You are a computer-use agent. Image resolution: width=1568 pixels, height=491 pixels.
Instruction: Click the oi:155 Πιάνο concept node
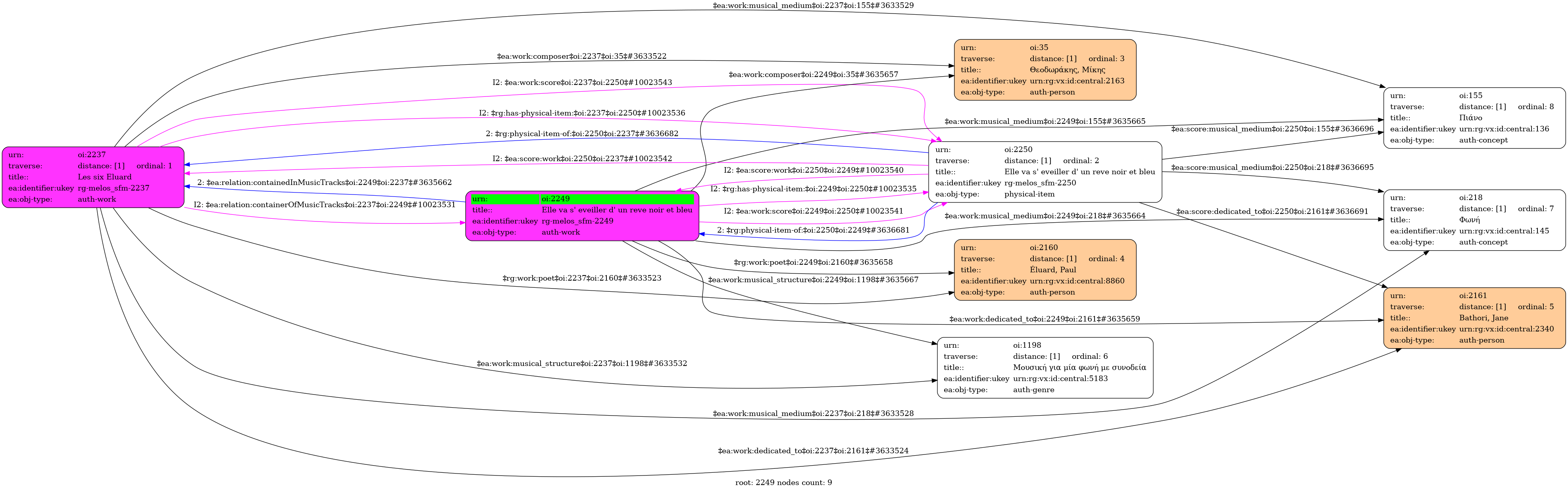[x=1474, y=118]
